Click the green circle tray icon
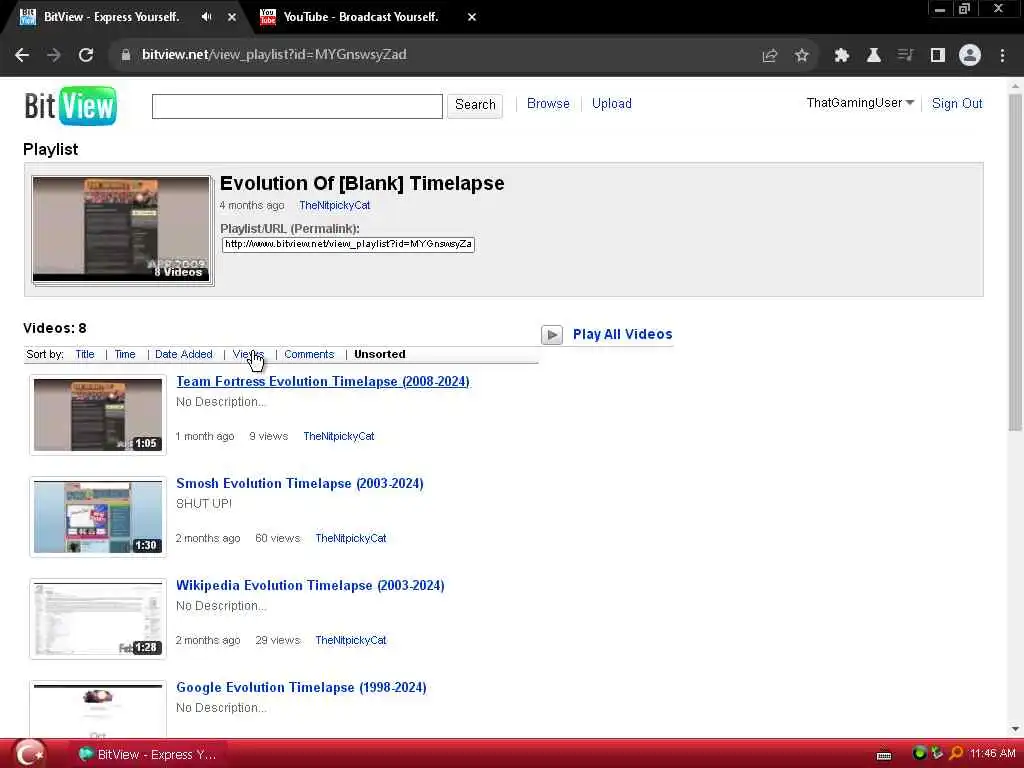This screenshot has width=1024, height=768. pyautogui.click(x=919, y=753)
